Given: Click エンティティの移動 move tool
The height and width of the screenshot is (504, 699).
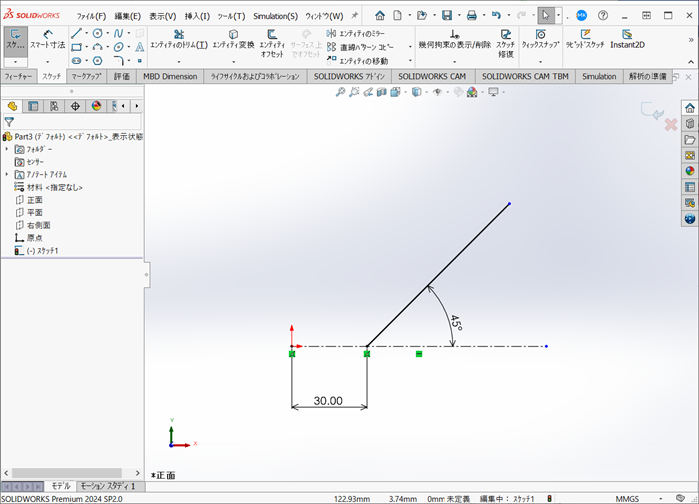Looking at the screenshot, I should 358,61.
